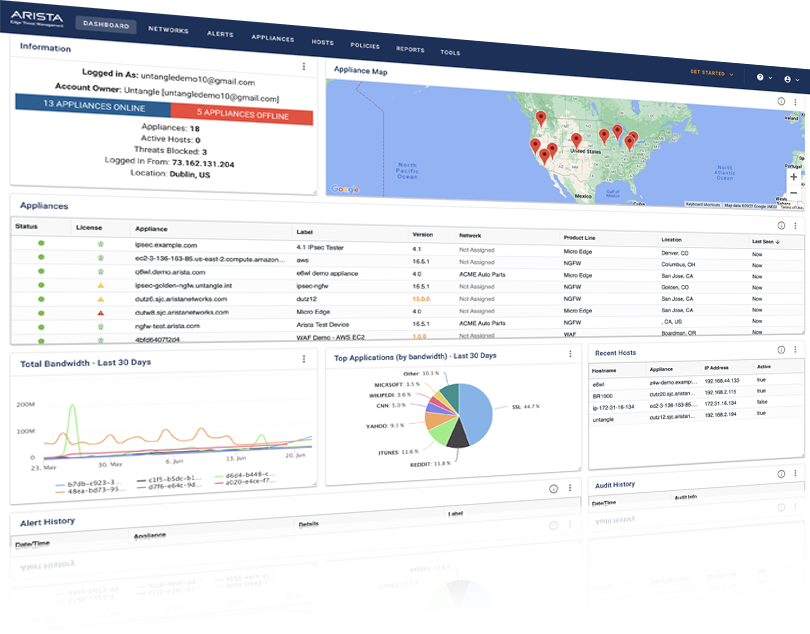Switch to the ALERTS section

pos(220,34)
